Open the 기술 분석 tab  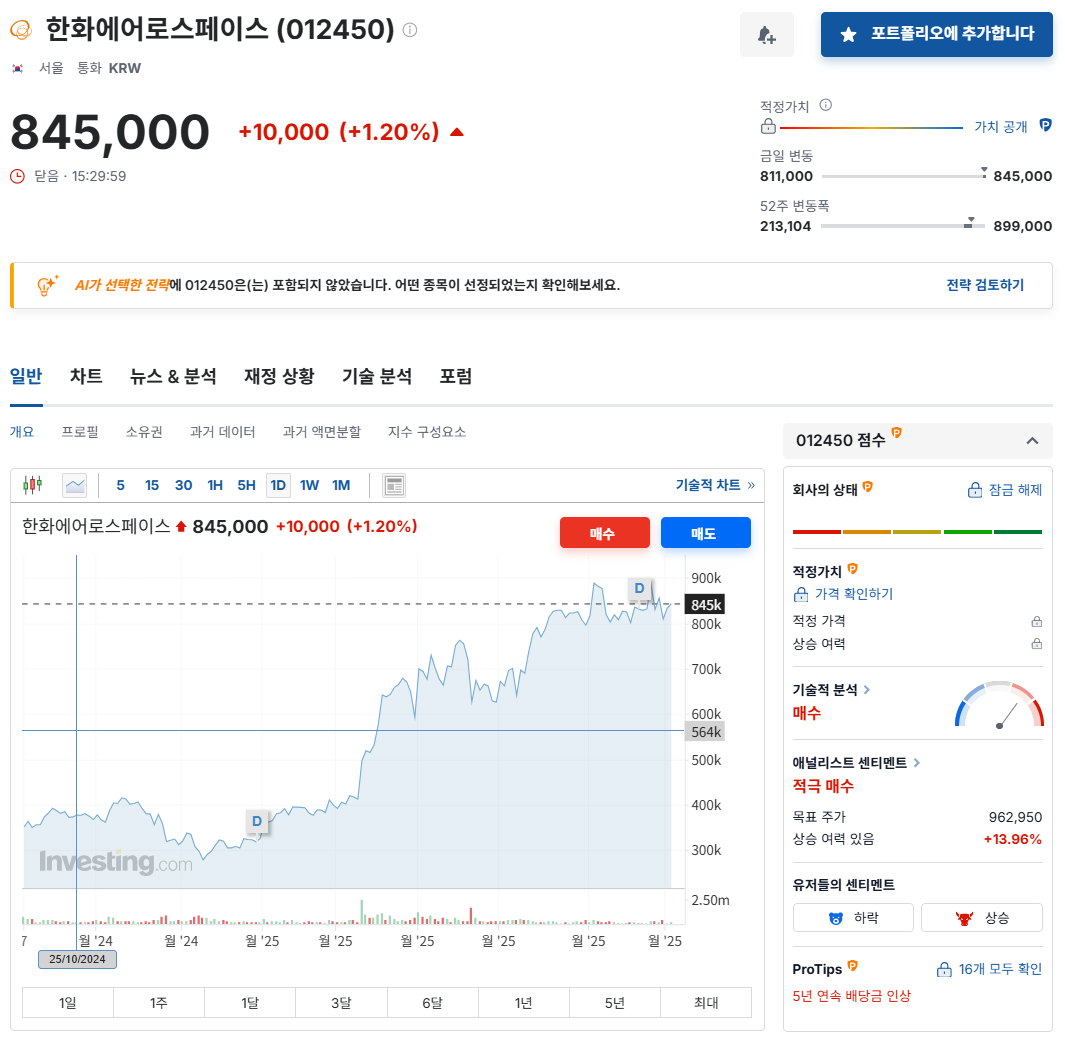377,376
